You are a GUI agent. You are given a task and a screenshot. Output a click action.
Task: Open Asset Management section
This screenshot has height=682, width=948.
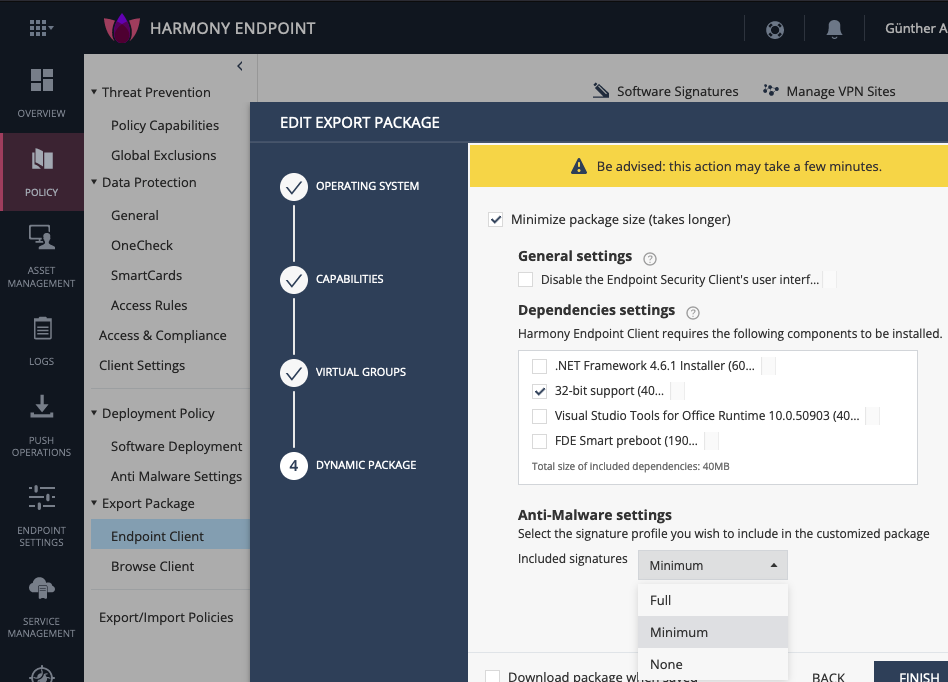[41, 256]
